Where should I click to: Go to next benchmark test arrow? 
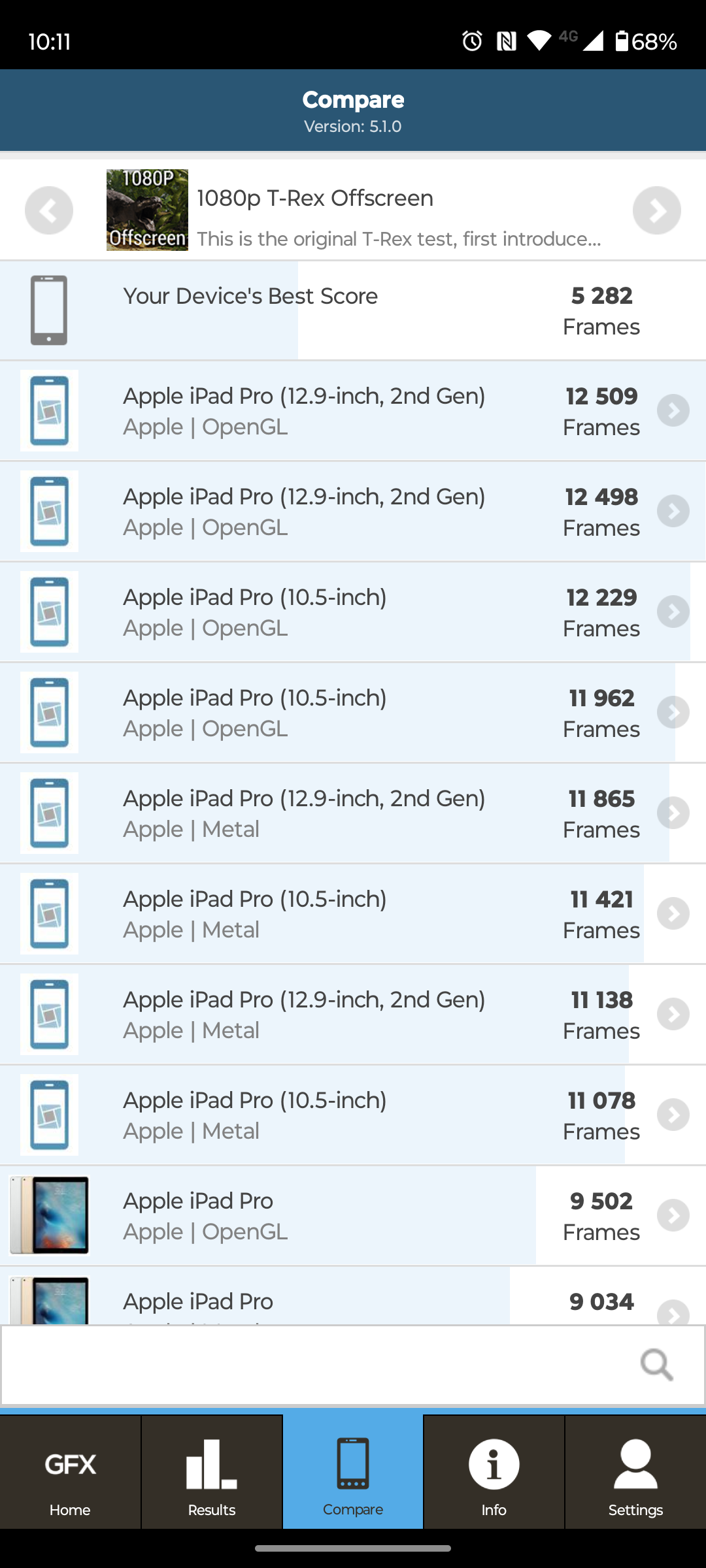tap(656, 210)
